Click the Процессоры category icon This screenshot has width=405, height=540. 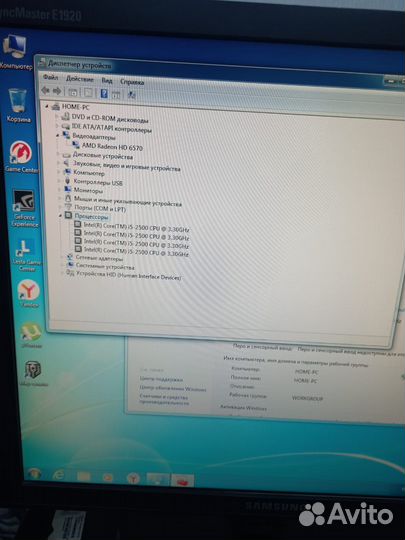[68, 216]
